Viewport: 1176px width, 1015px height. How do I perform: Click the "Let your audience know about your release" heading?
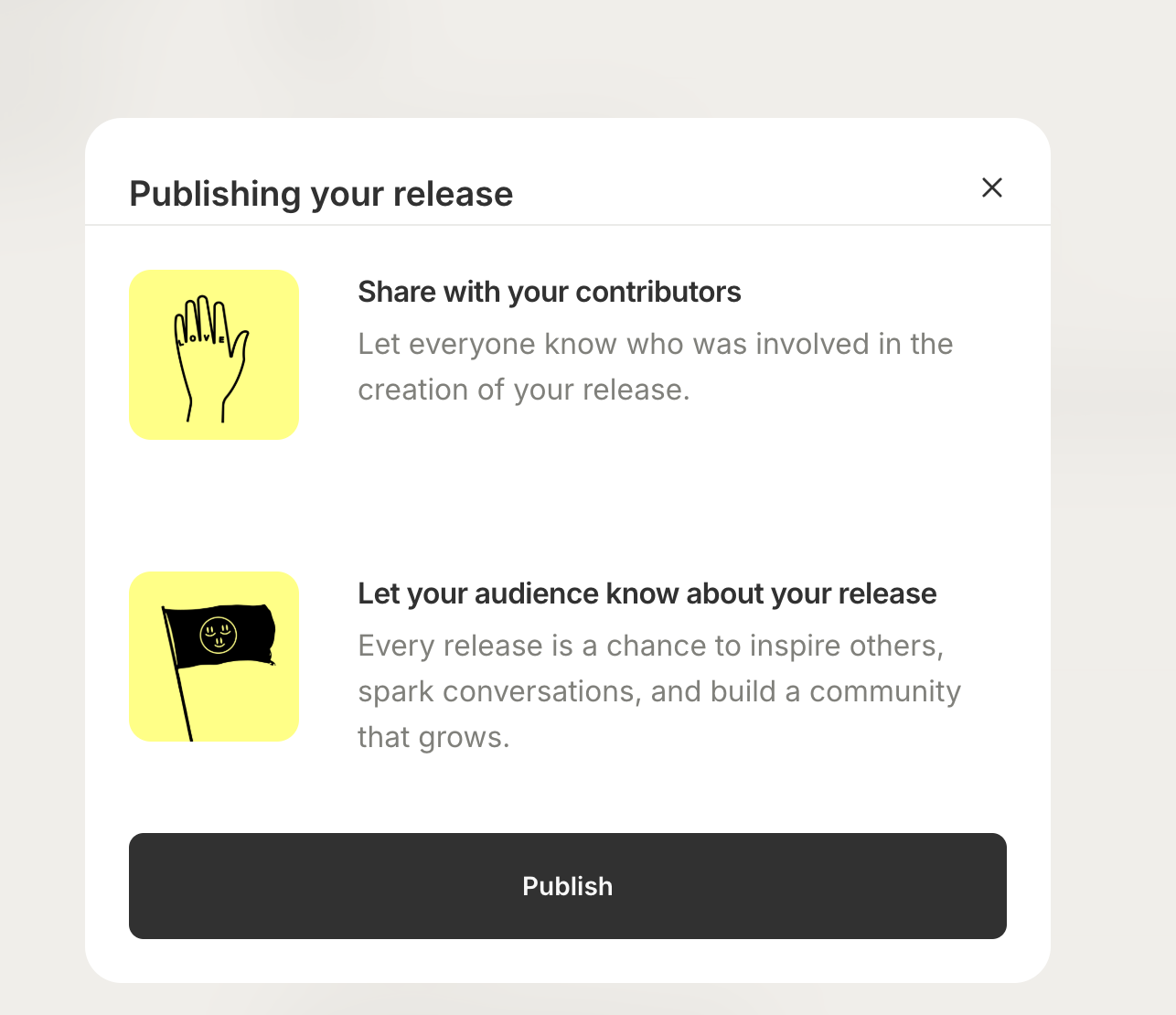tap(647, 593)
